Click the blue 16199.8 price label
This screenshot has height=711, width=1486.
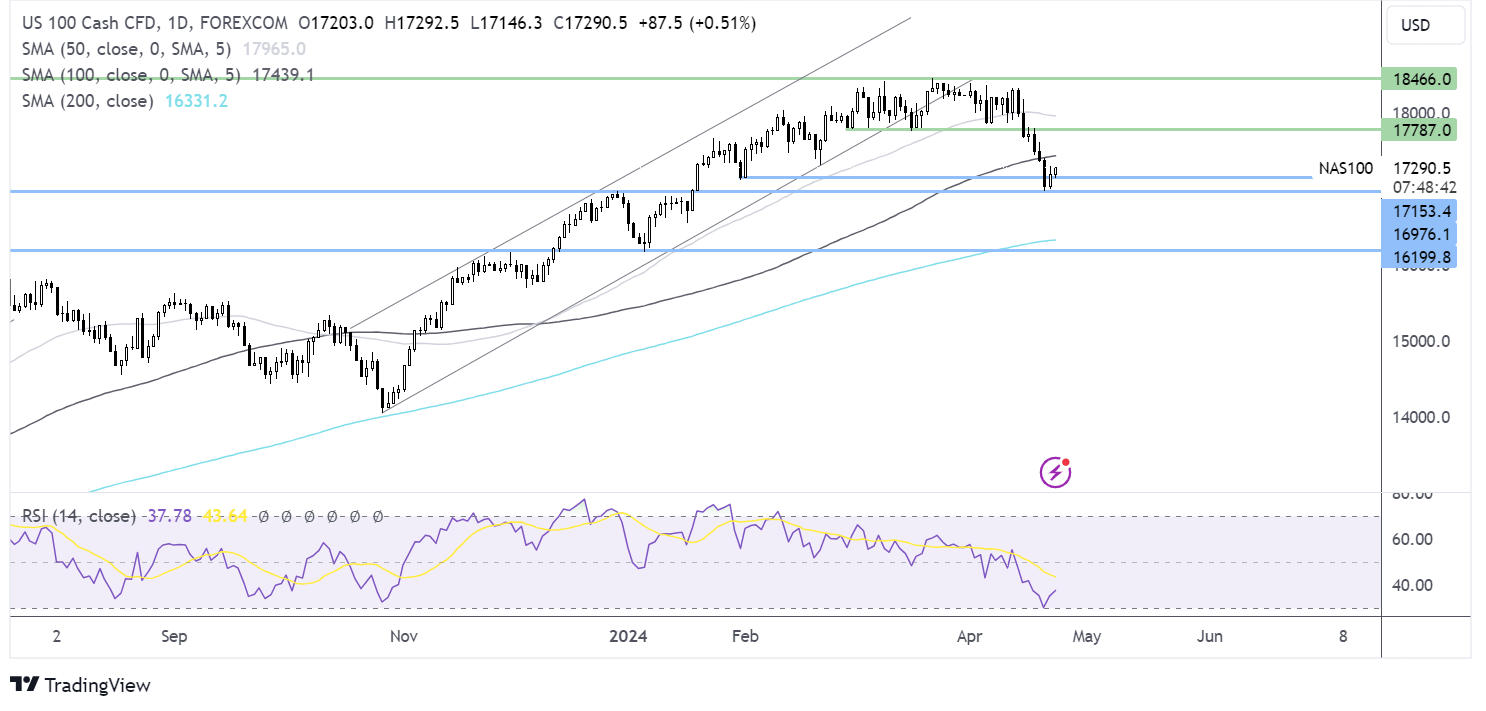tap(1419, 257)
